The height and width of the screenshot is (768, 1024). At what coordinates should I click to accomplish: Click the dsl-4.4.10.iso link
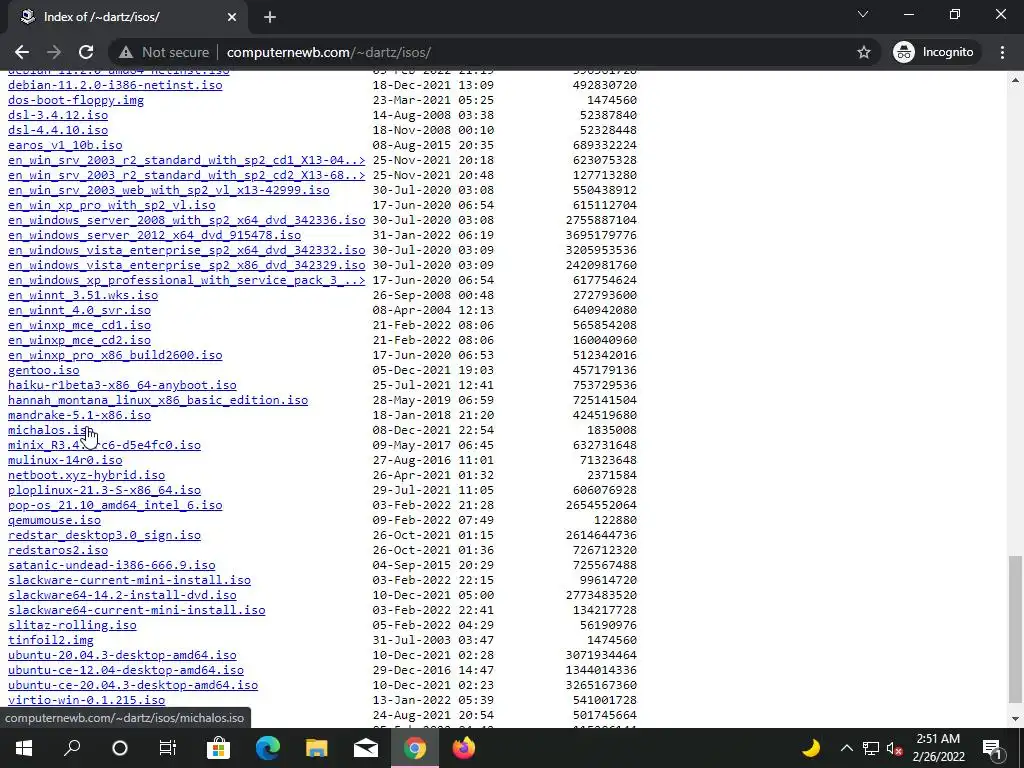pyautogui.click(x=58, y=130)
